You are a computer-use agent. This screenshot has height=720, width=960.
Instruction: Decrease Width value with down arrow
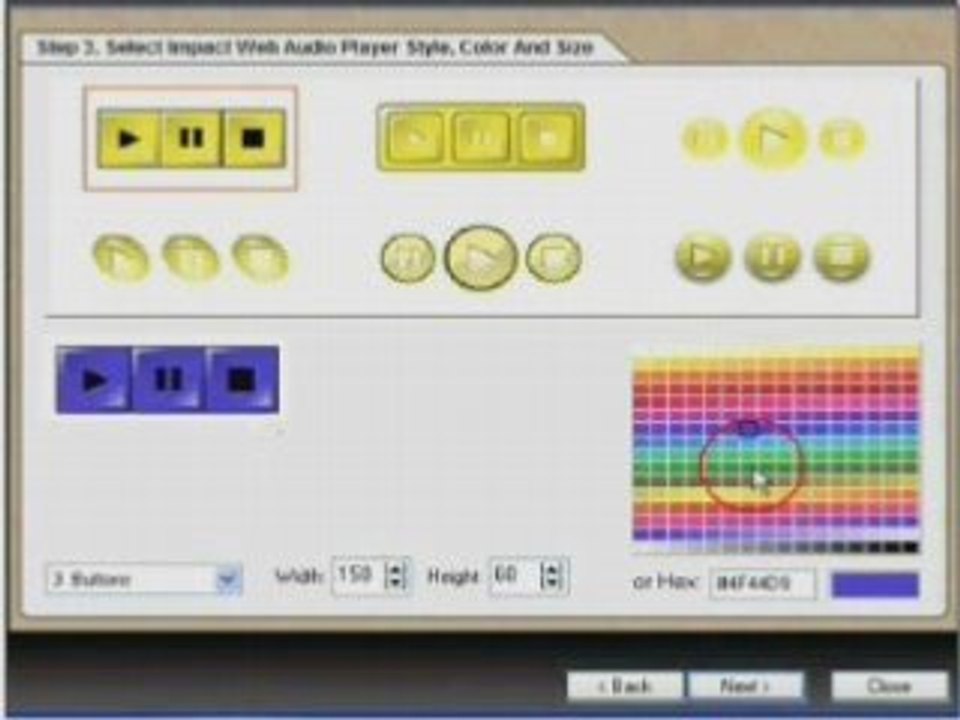pyautogui.click(x=396, y=582)
